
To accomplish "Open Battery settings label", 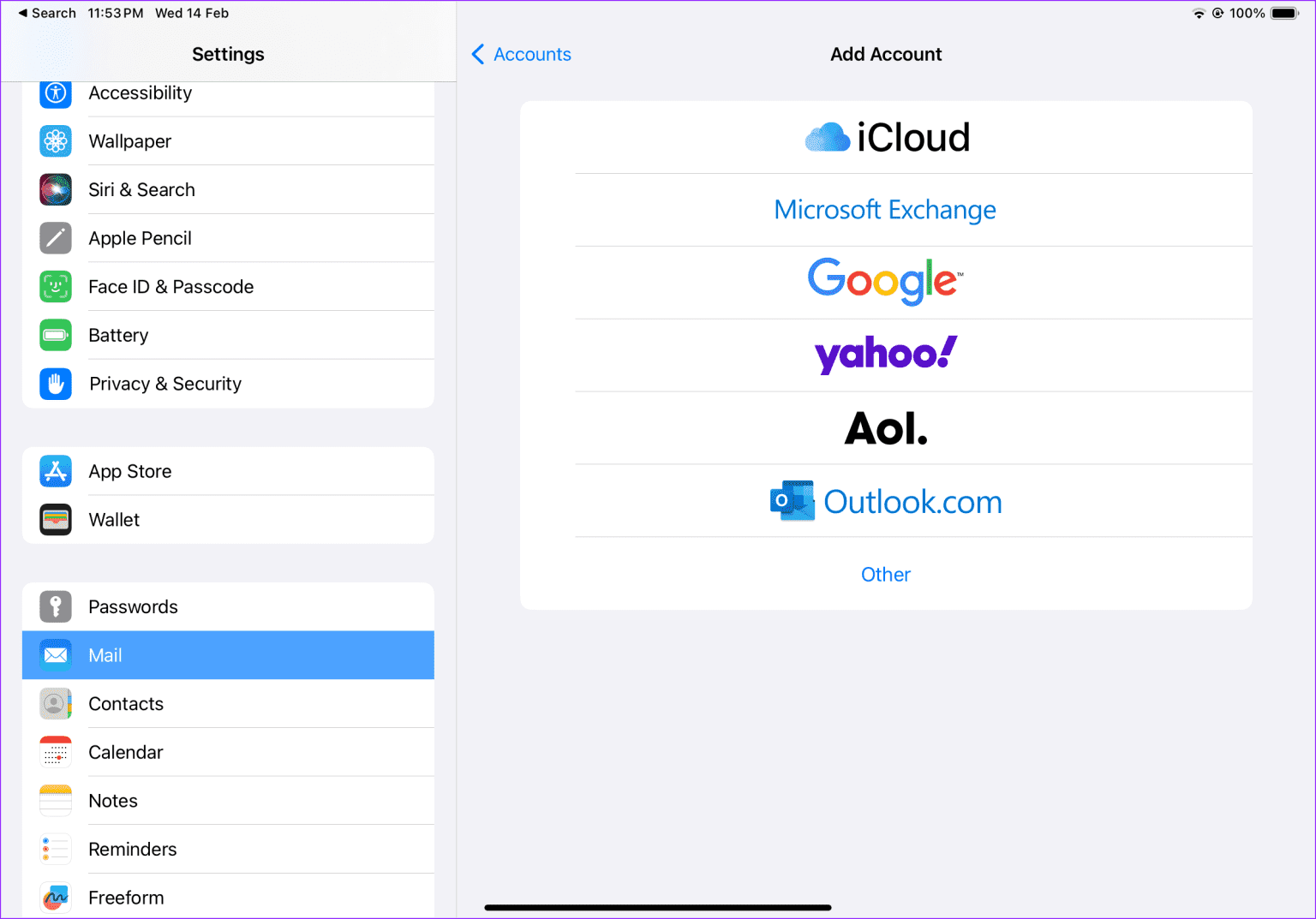I will tap(118, 335).
